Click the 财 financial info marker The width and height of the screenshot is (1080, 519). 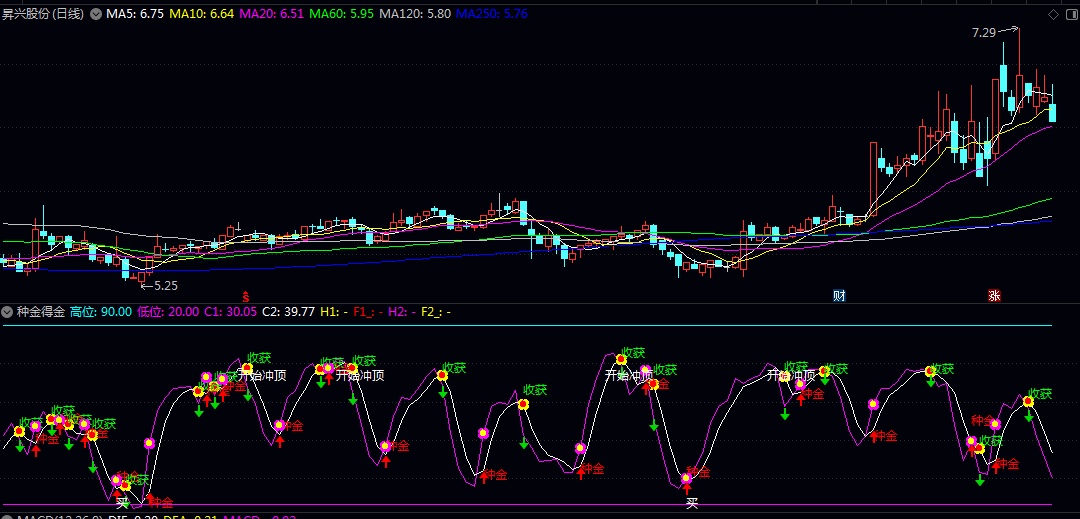tap(839, 296)
